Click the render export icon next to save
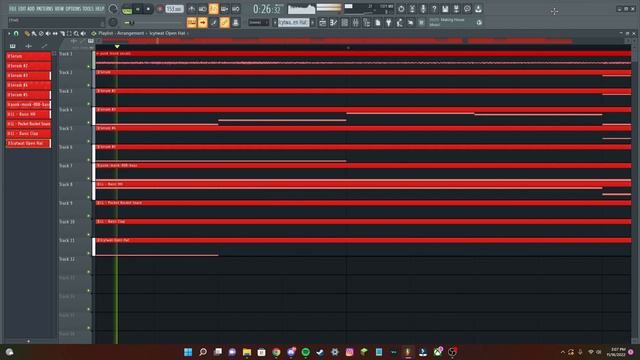 [456, 9]
